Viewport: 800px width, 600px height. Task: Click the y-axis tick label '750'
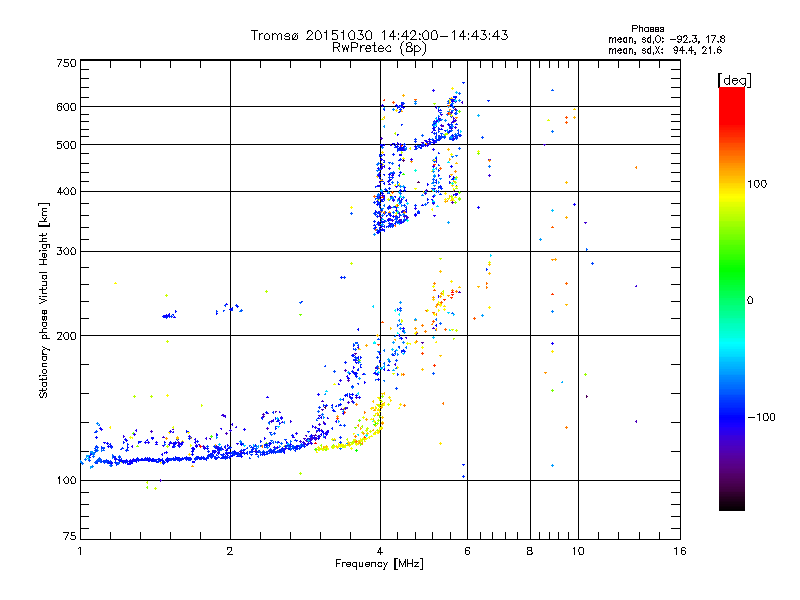click(66, 63)
